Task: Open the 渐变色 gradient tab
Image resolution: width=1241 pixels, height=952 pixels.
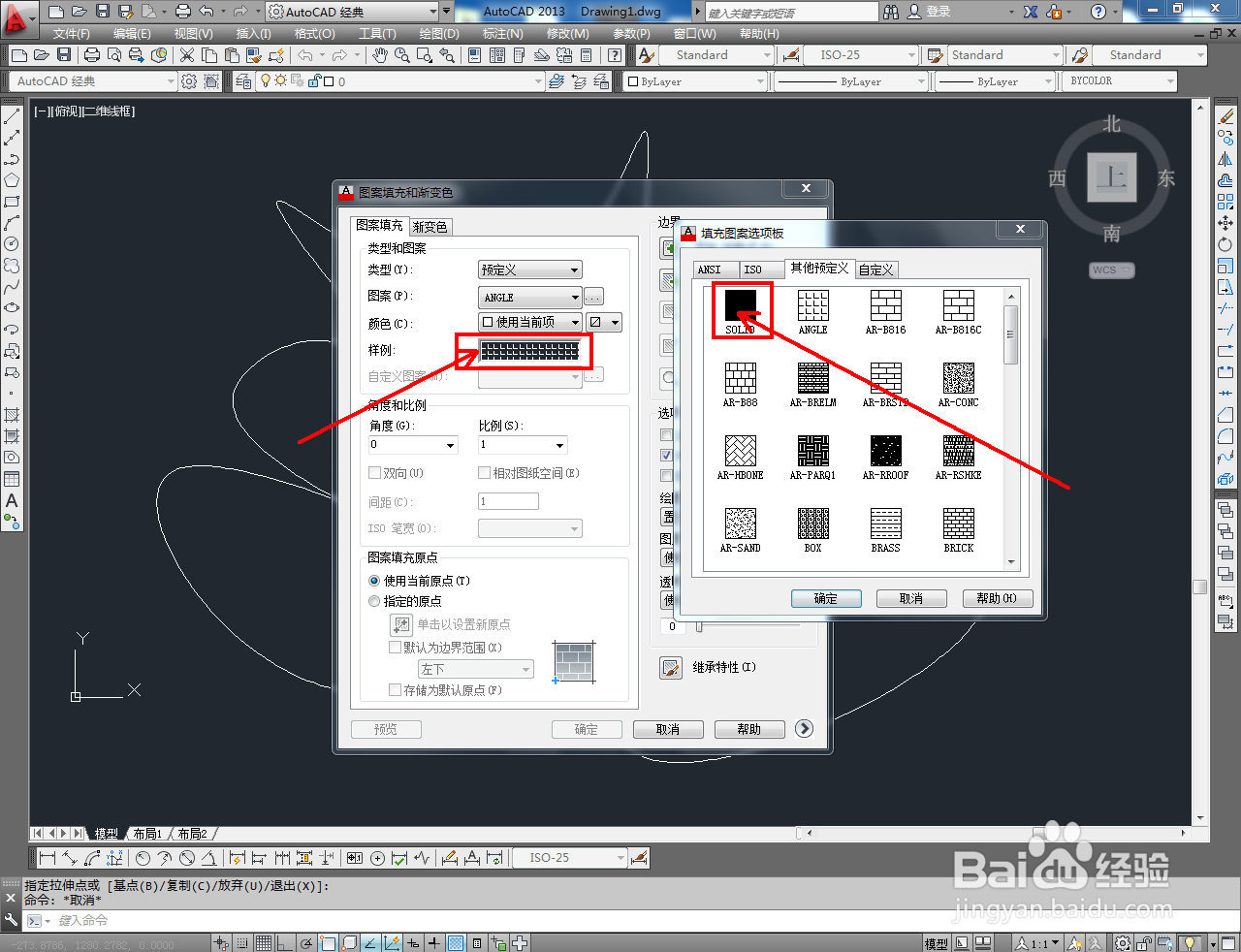Action: point(430,227)
